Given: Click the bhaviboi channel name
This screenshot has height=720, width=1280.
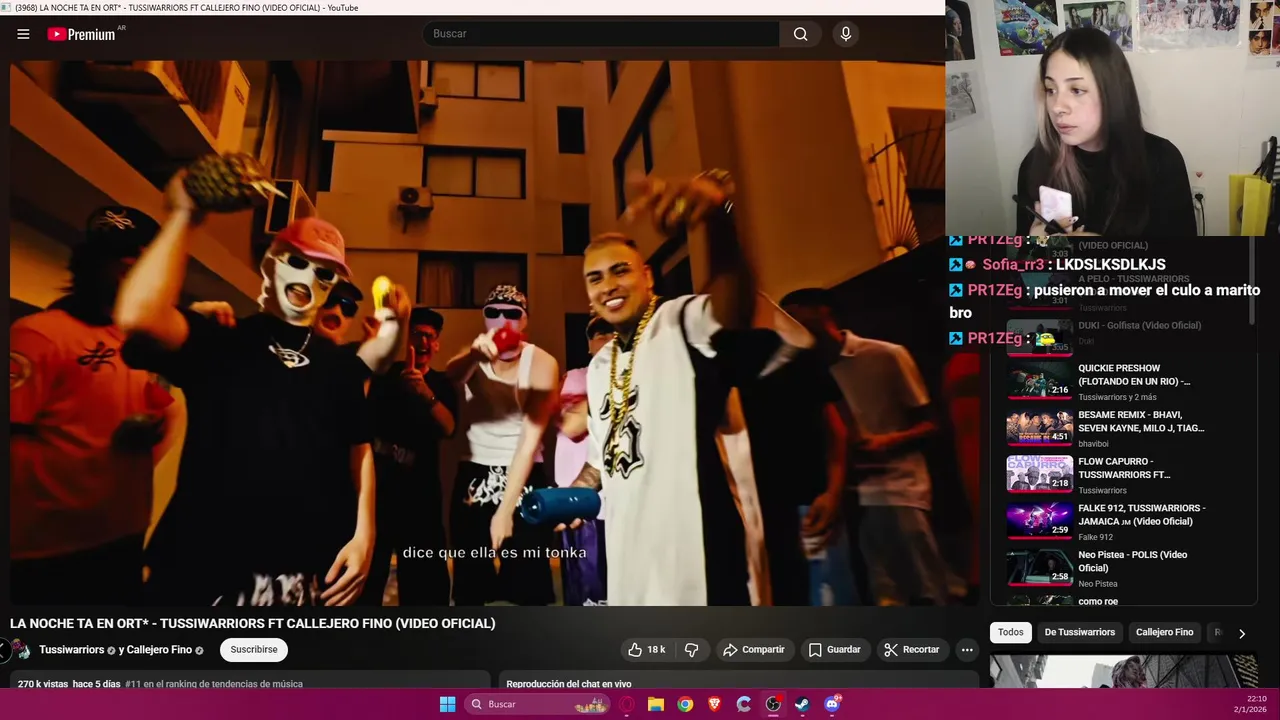Looking at the screenshot, I should click(x=1093, y=444).
